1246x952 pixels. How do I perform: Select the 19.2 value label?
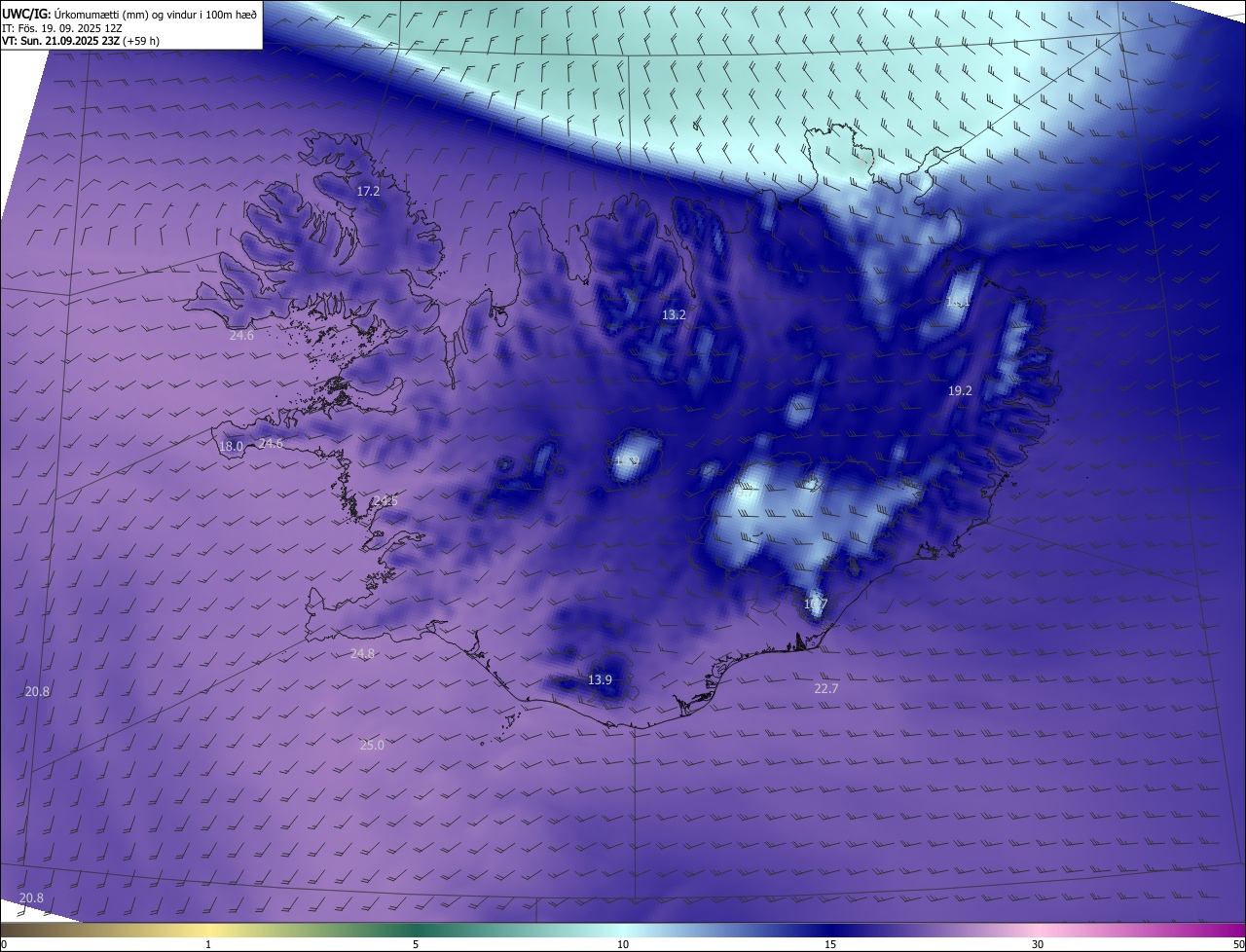[x=960, y=390]
